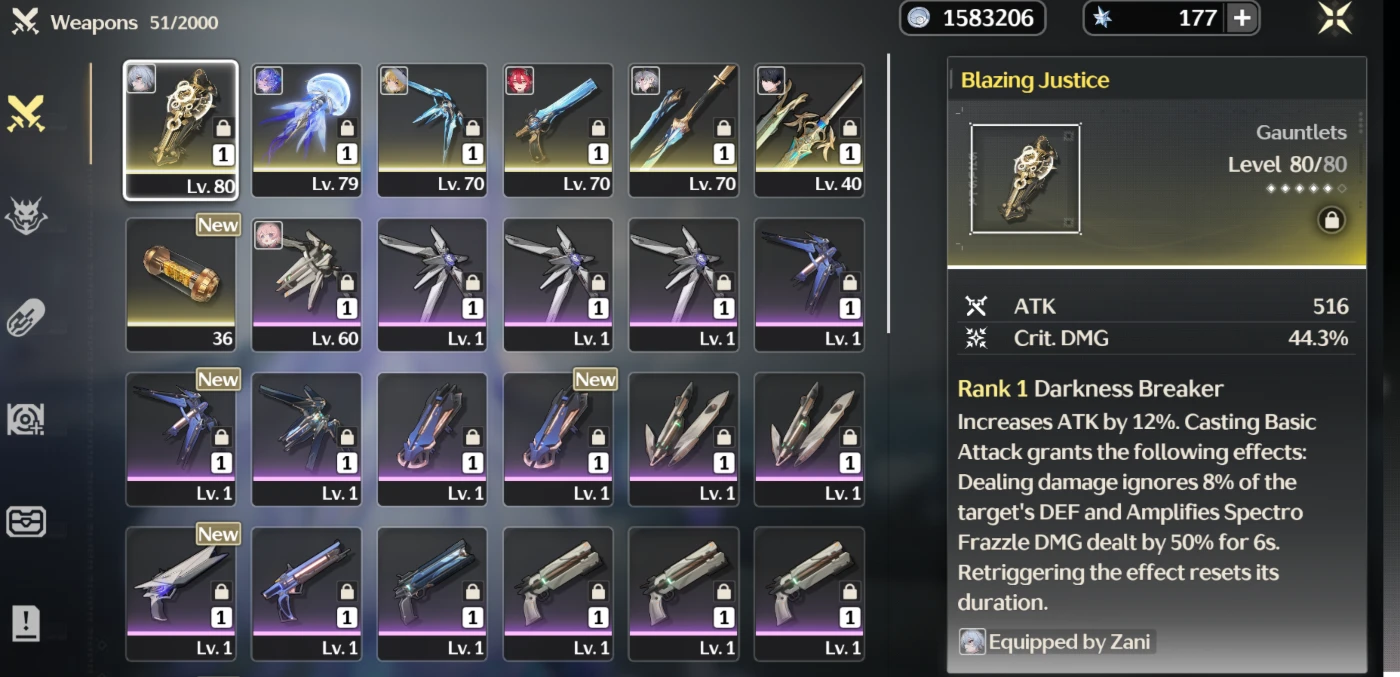Add more Astrite with plus button
1400x677 pixels.
pos(1241,18)
